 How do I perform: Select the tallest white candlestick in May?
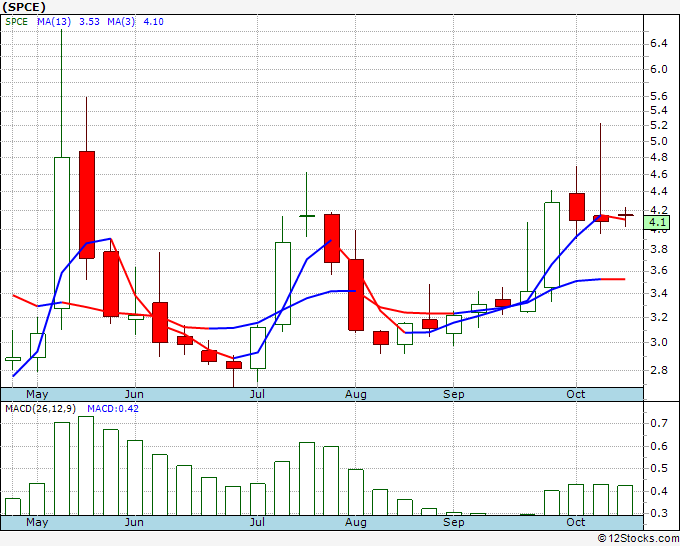click(x=61, y=232)
